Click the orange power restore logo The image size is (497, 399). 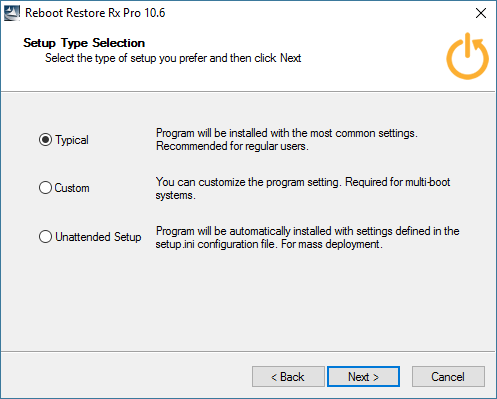point(468,56)
